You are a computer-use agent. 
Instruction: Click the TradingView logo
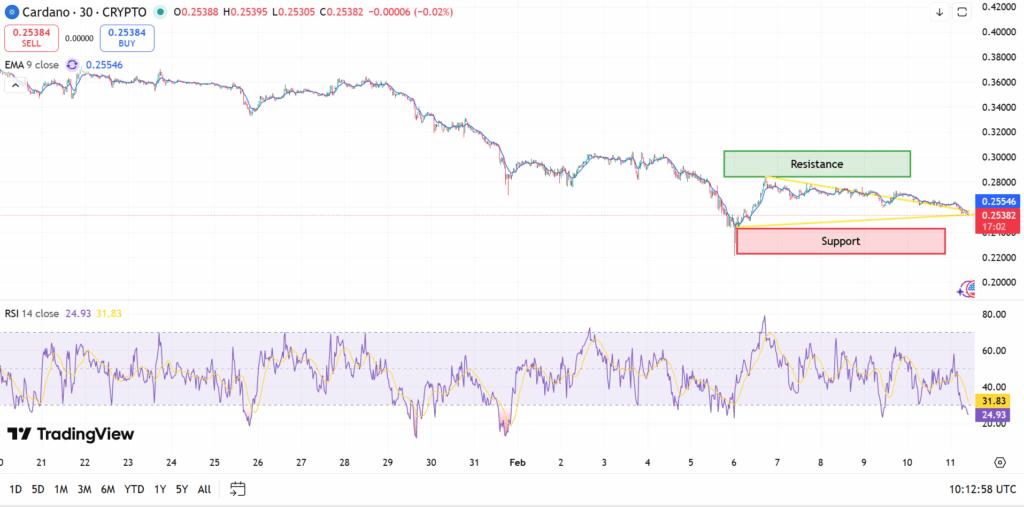[x=70, y=434]
